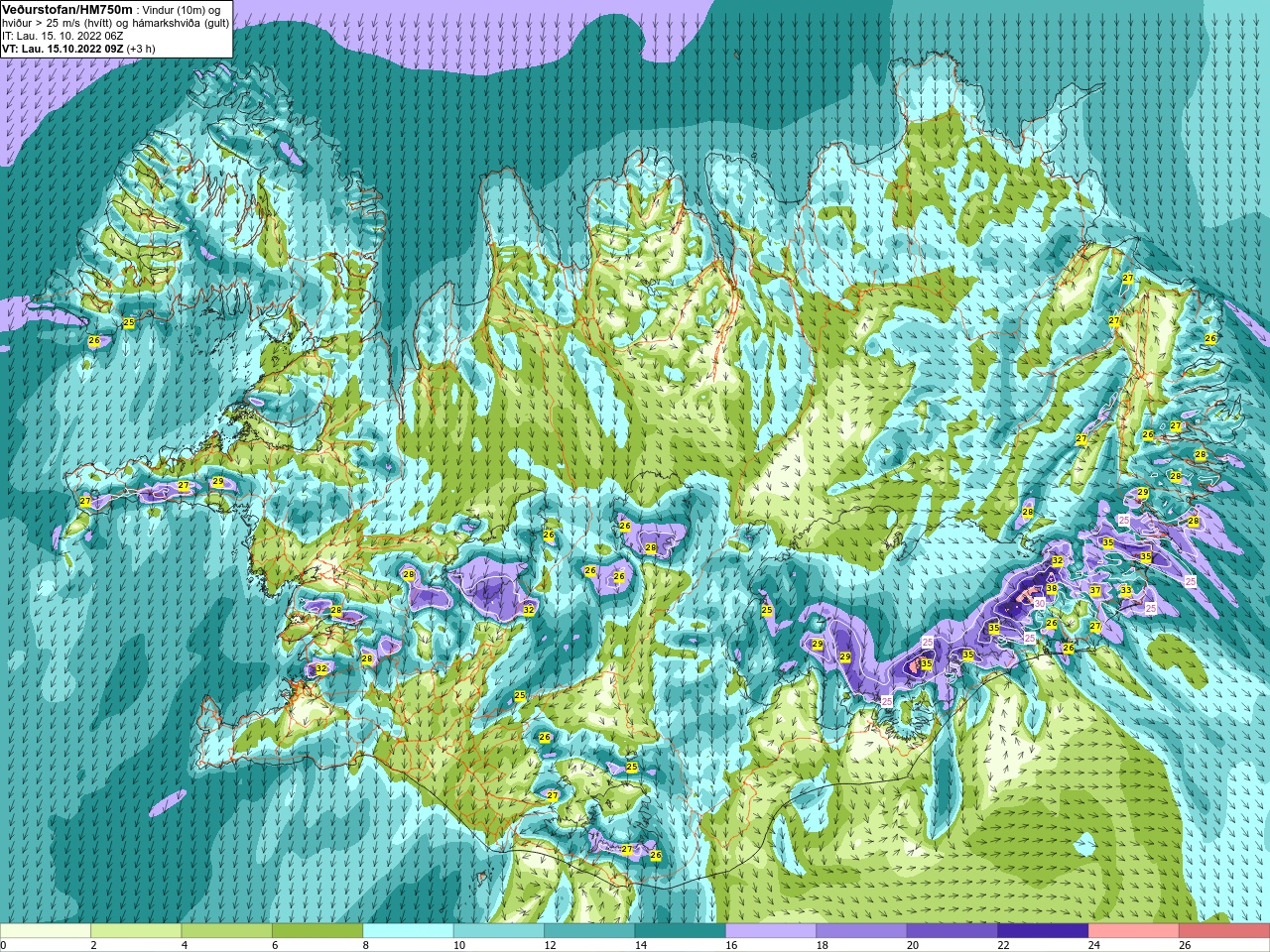Click the dark teal 14–16 m/s legend swatch
The image size is (1270, 952).
coord(681,931)
